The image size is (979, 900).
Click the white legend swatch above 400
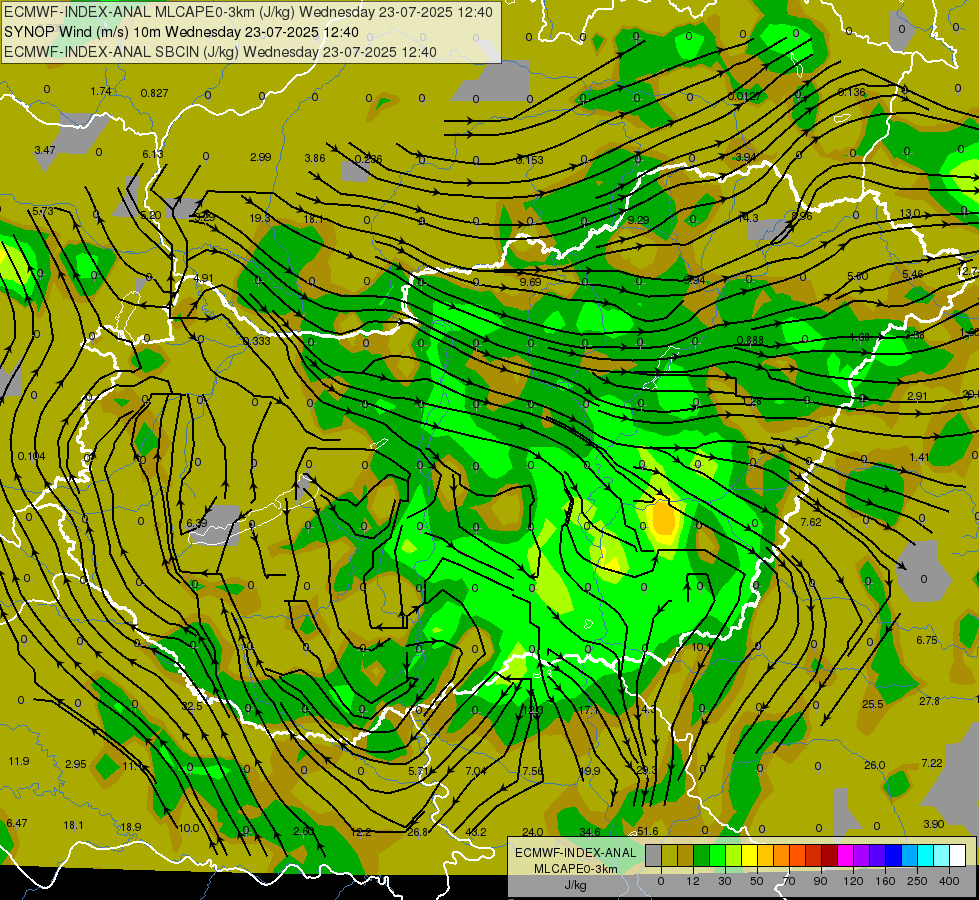(957, 855)
